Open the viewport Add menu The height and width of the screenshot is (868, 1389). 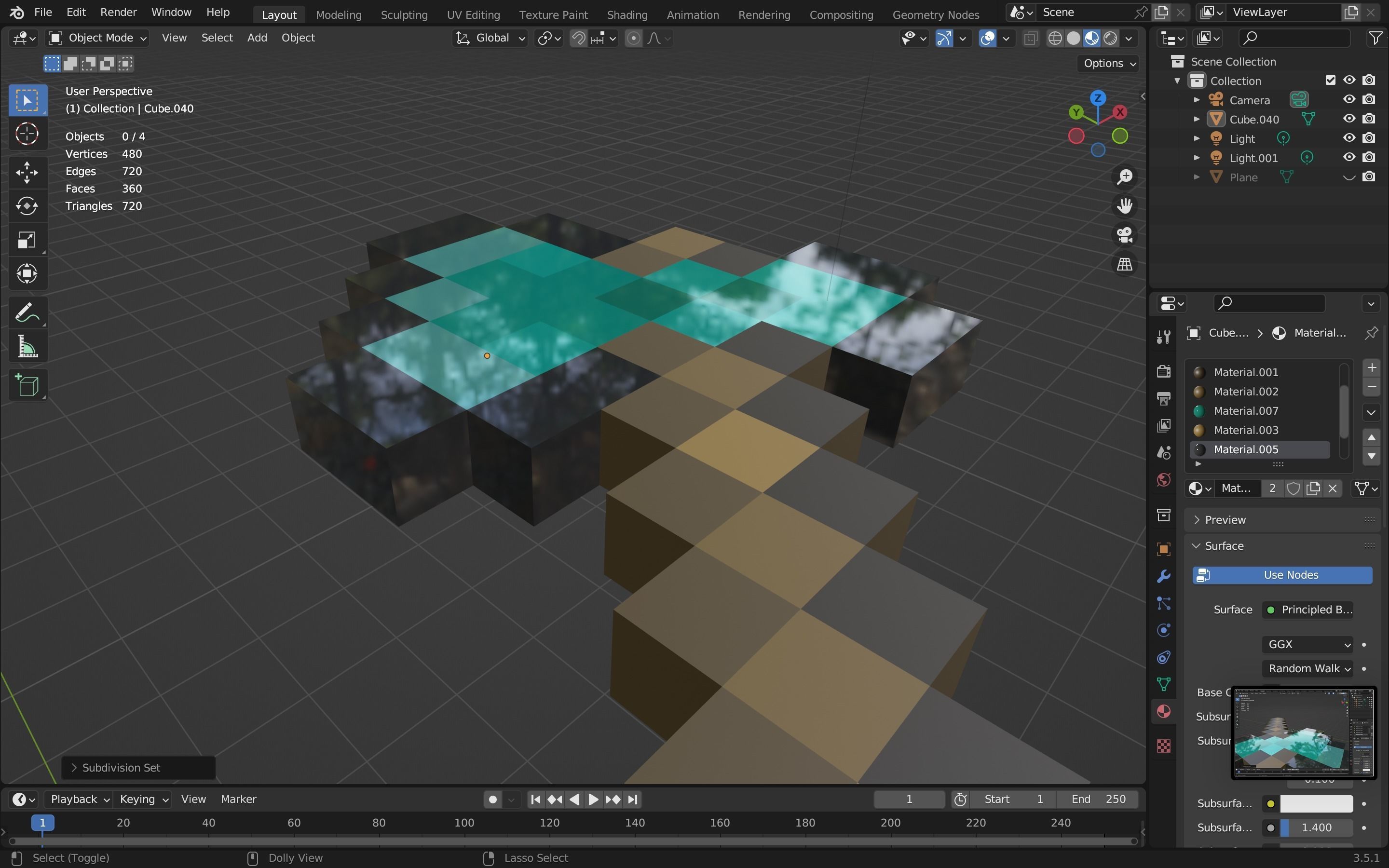coord(257,38)
